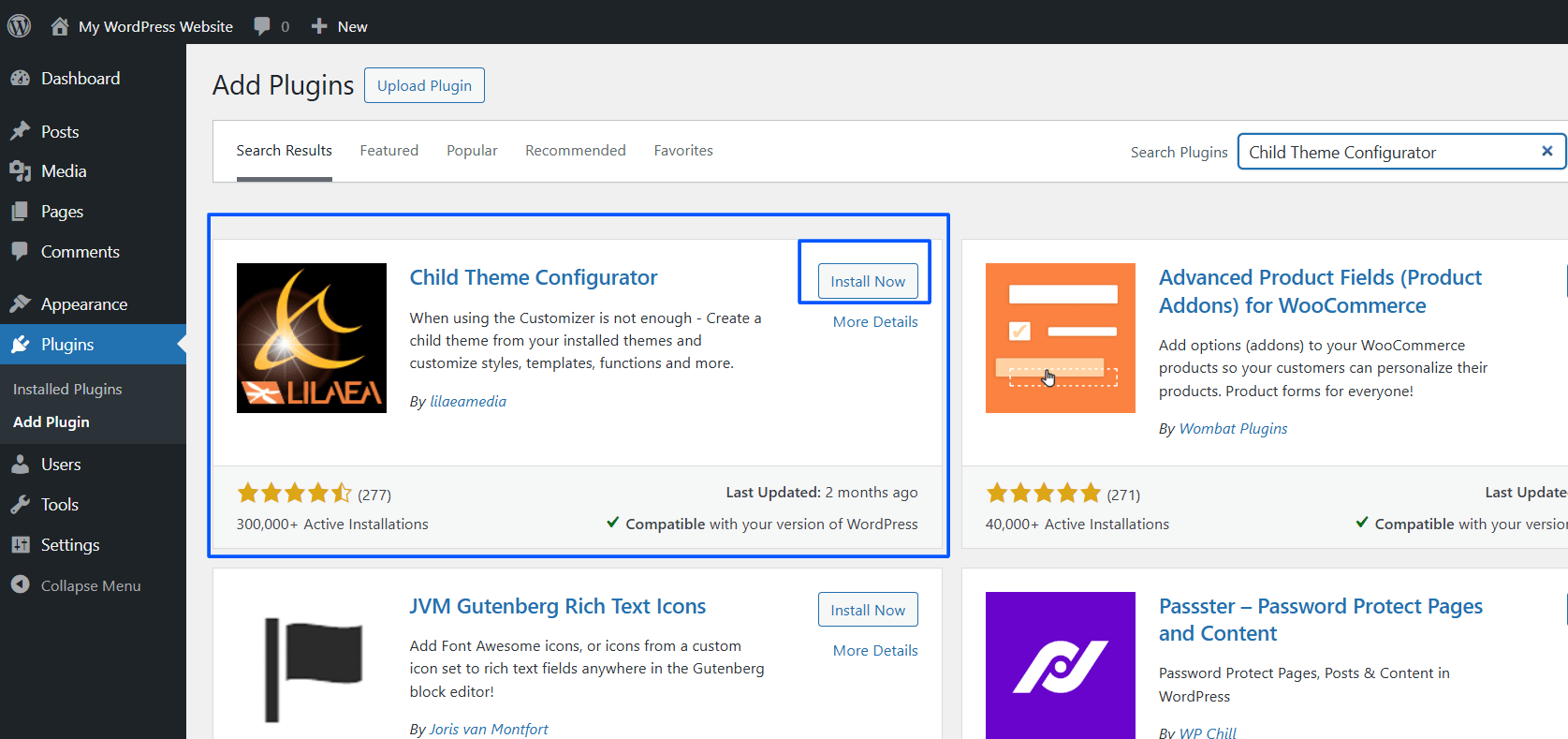
Task: Click the Appearance paintbrush icon
Action: [x=21, y=304]
